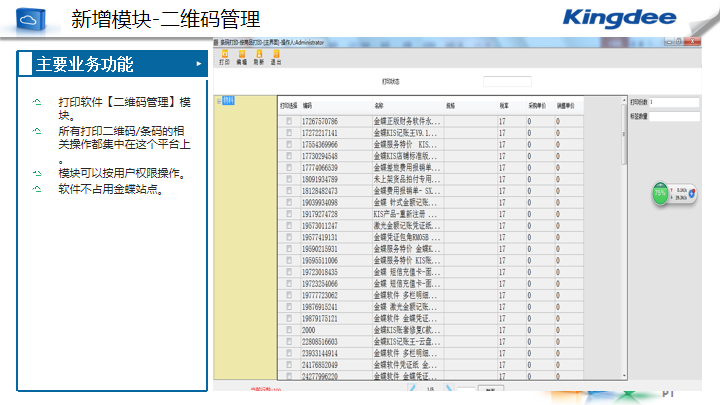Check the box for row 2000
Screen dimensions: 720x405
point(289,330)
